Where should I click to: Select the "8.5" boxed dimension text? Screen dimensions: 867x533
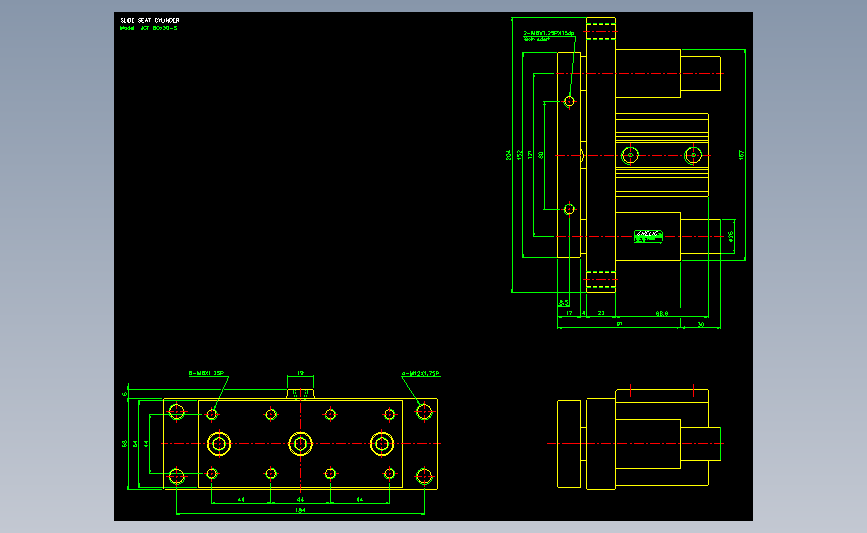(x=563, y=302)
